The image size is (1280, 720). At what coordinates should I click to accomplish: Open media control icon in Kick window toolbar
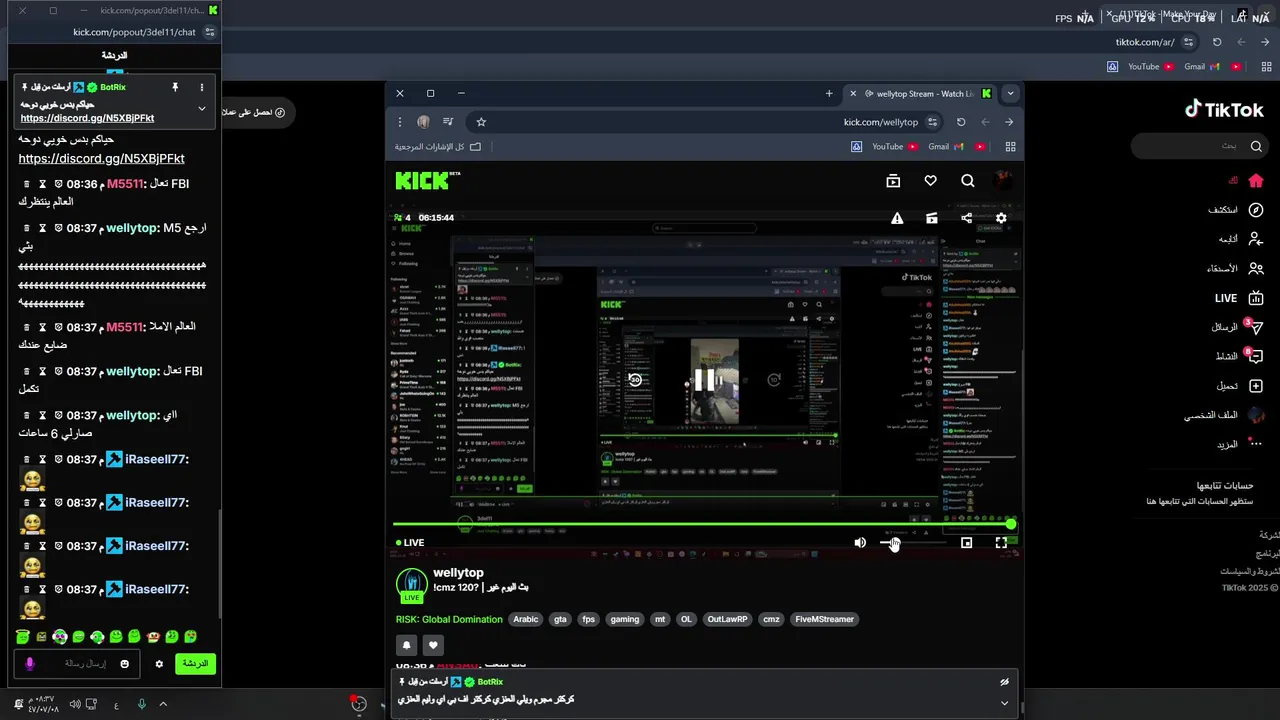coord(448,122)
